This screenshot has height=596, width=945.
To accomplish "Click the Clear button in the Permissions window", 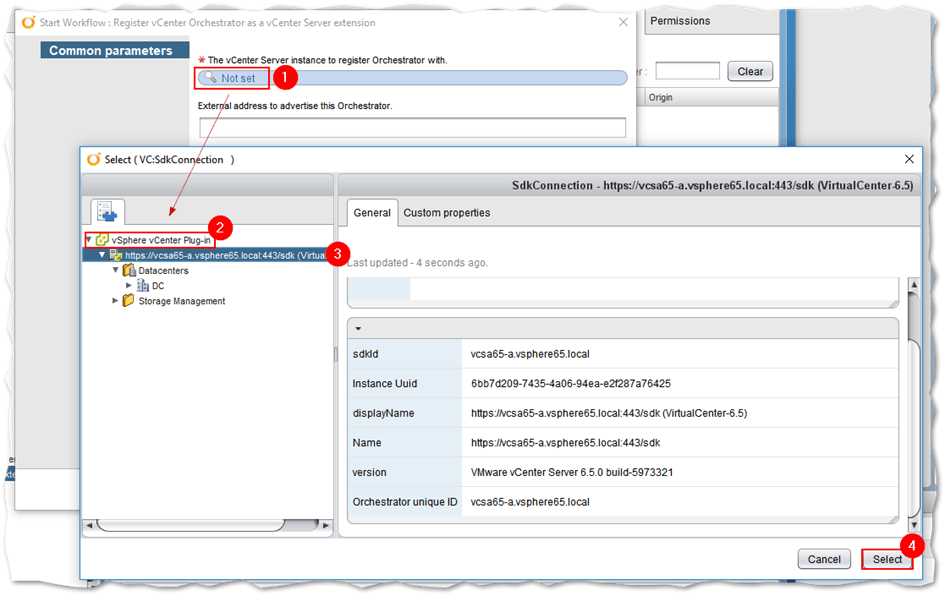I will click(750, 71).
